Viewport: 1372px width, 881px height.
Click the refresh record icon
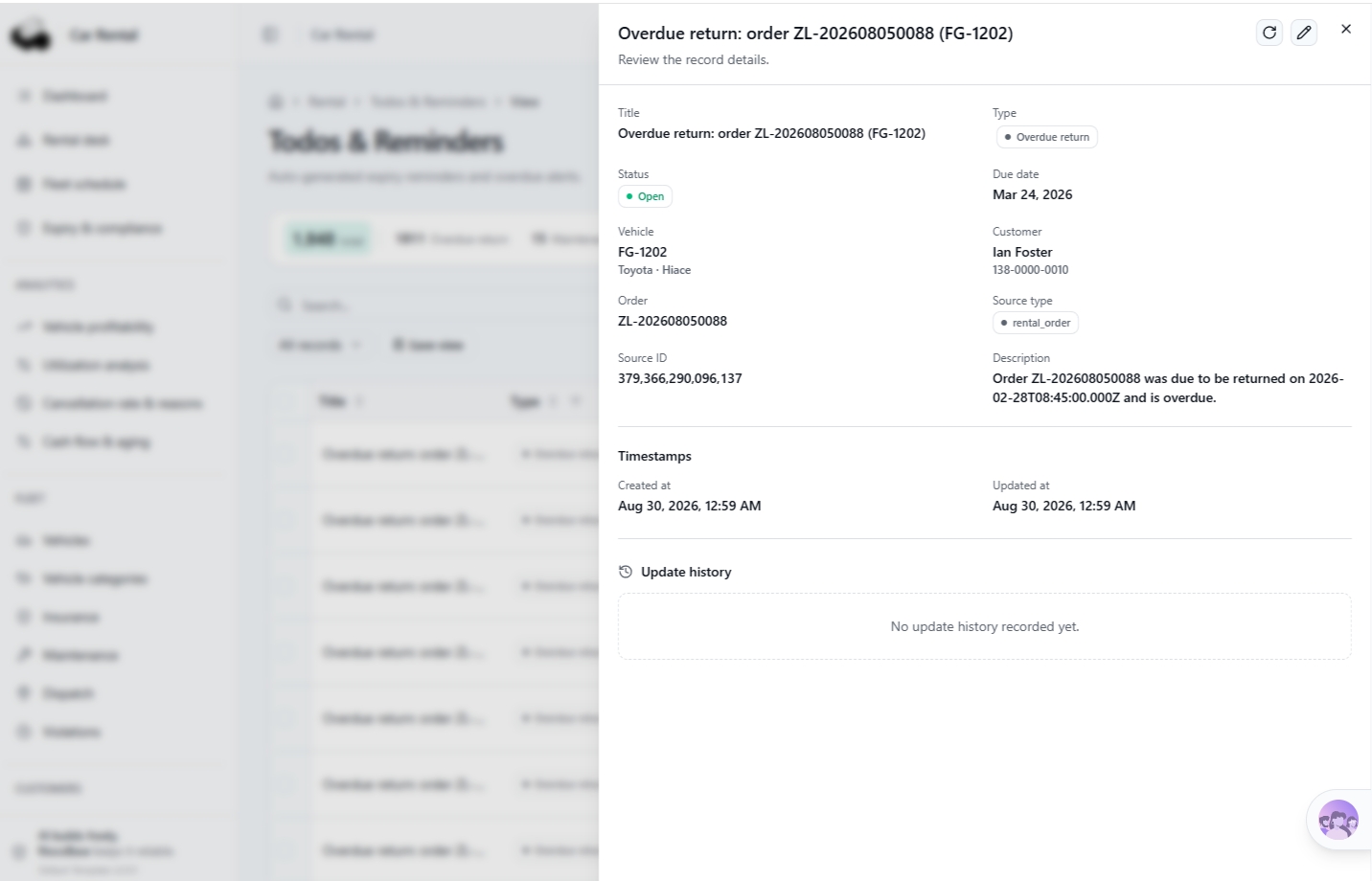click(1269, 33)
